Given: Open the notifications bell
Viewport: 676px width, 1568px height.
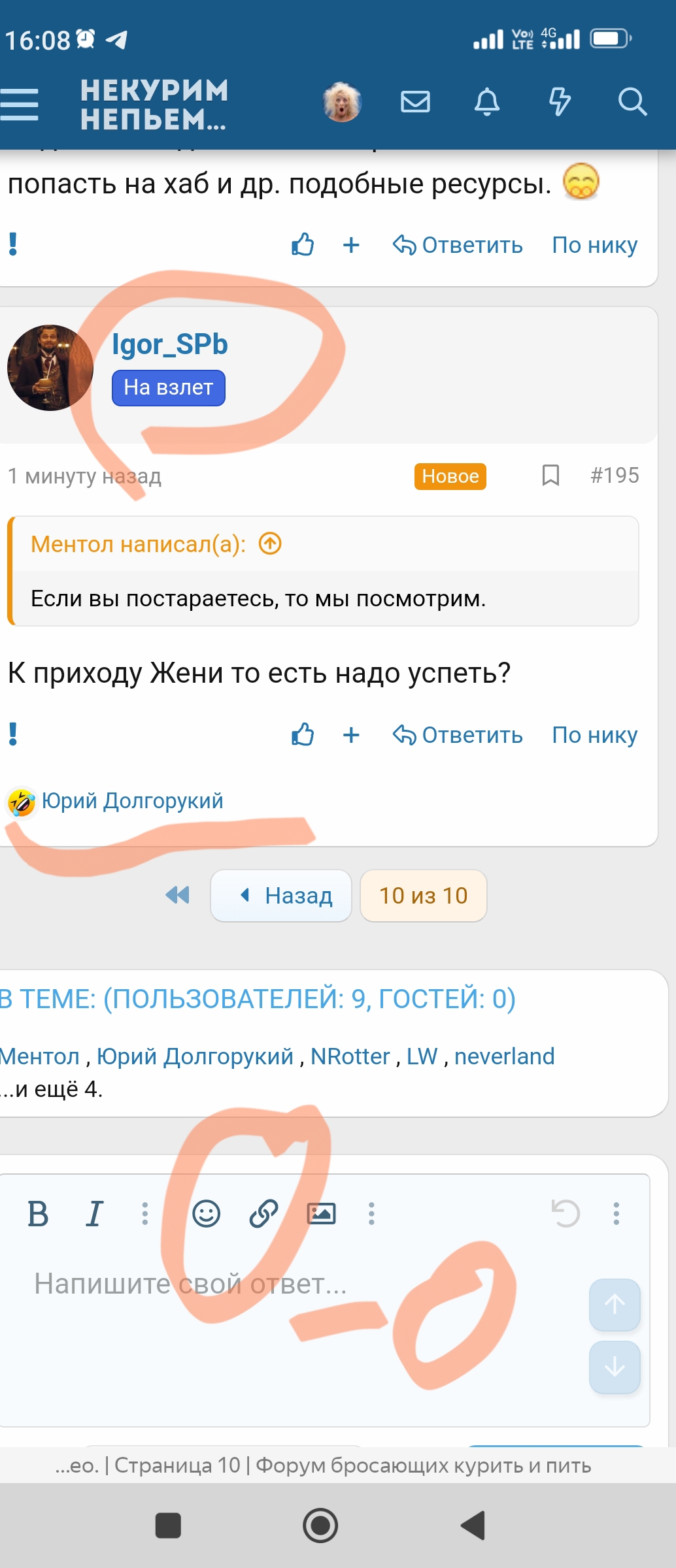Looking at the screenshot, I should coord(487,102).
